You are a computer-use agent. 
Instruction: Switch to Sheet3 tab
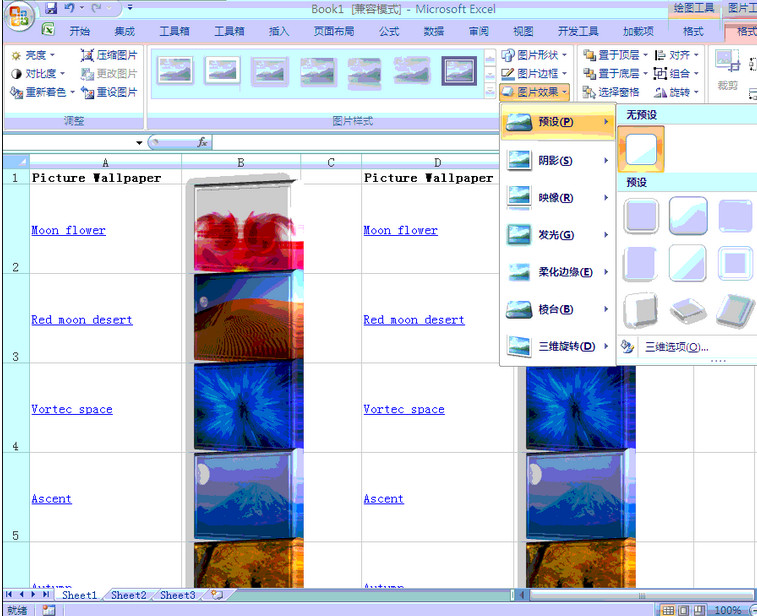click(x=177, y=595)
